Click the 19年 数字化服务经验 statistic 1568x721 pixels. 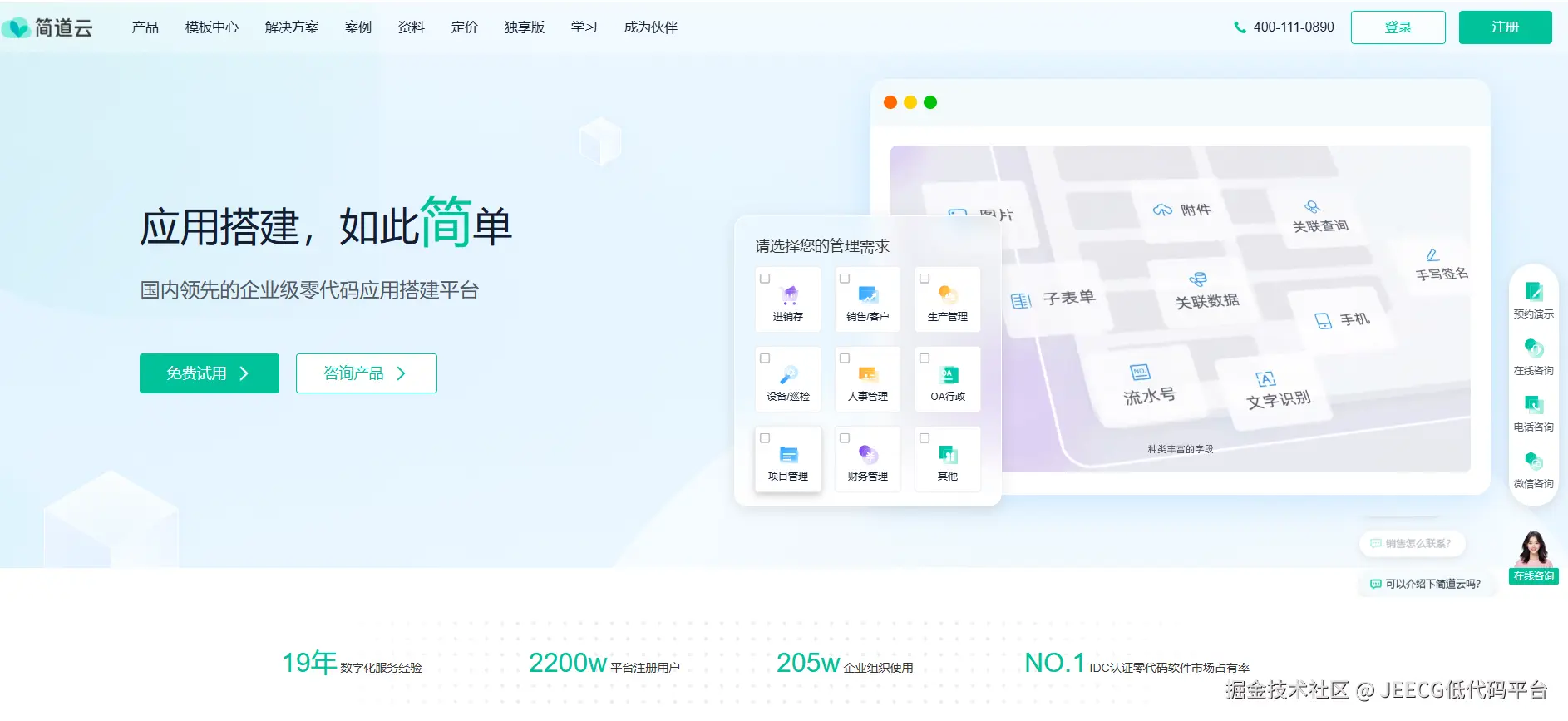352,663
